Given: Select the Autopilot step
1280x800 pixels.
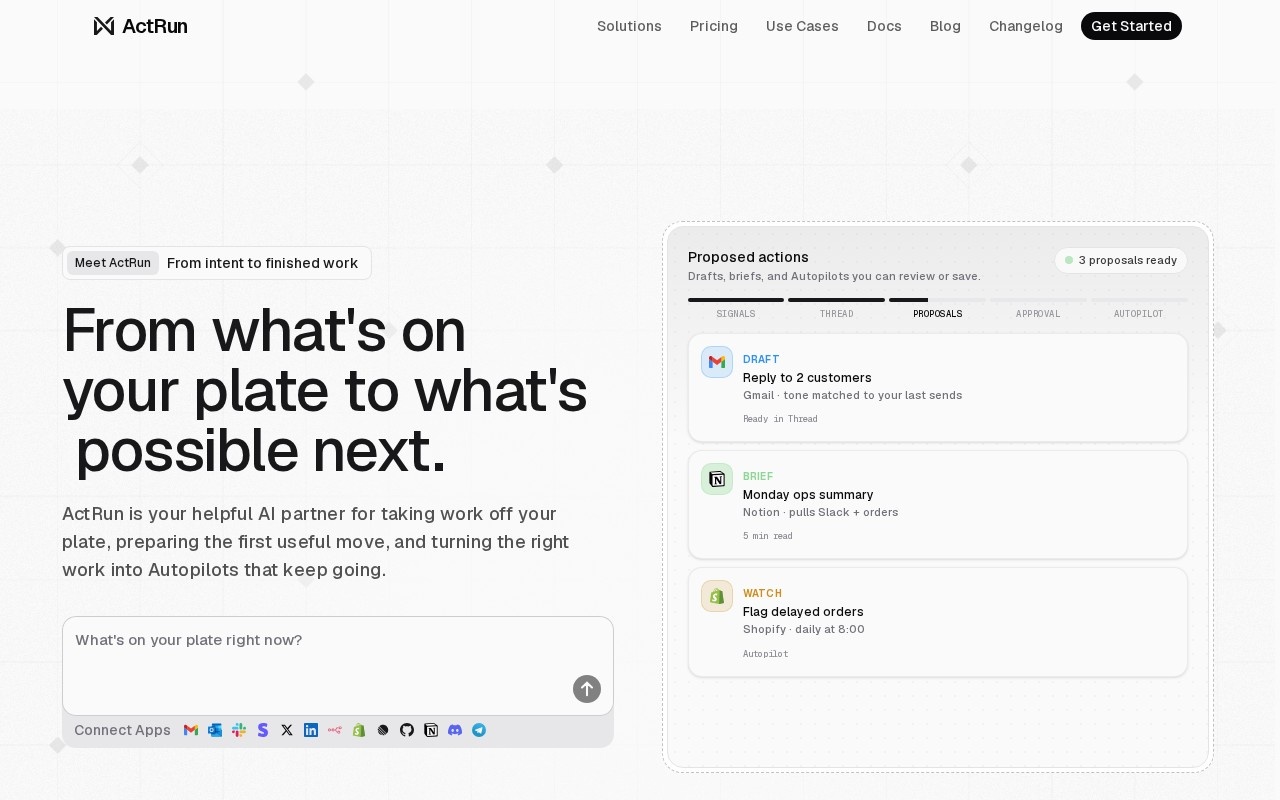Looking at the screenshot, I should pyautogui.click(x=1139, y=314).
